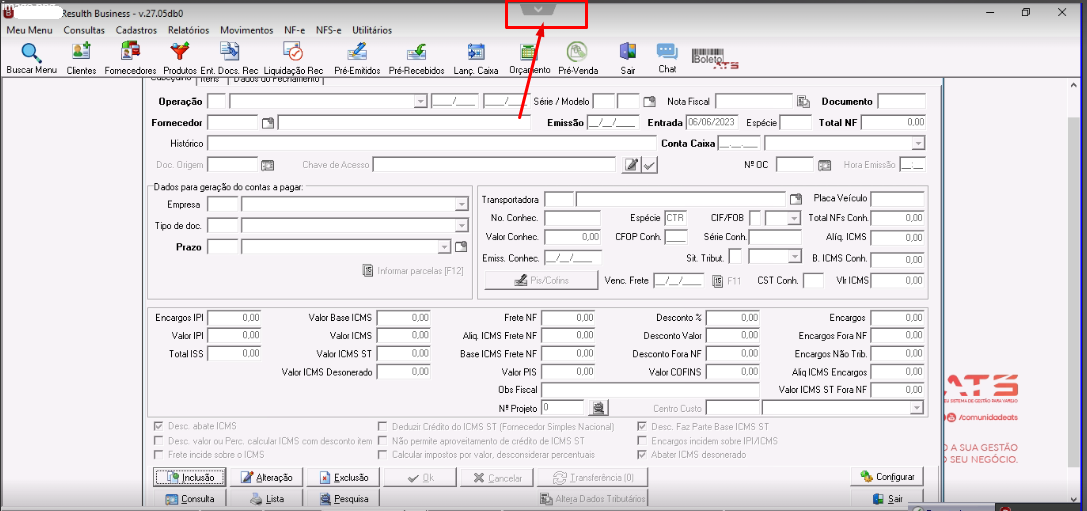Screen dimensions: 1087x511
Task: Expand the Conta Caixa dropdown
Action: point(918,144)
